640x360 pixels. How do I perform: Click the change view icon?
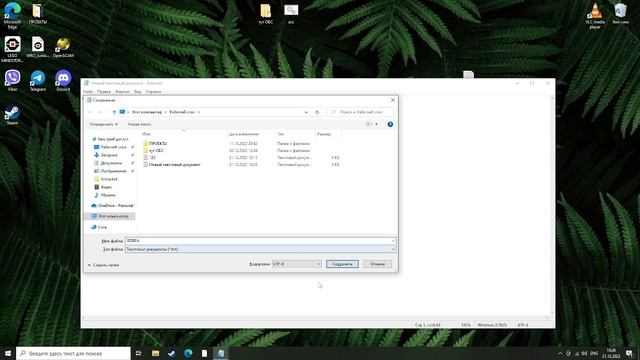click(x=369, y=124)
